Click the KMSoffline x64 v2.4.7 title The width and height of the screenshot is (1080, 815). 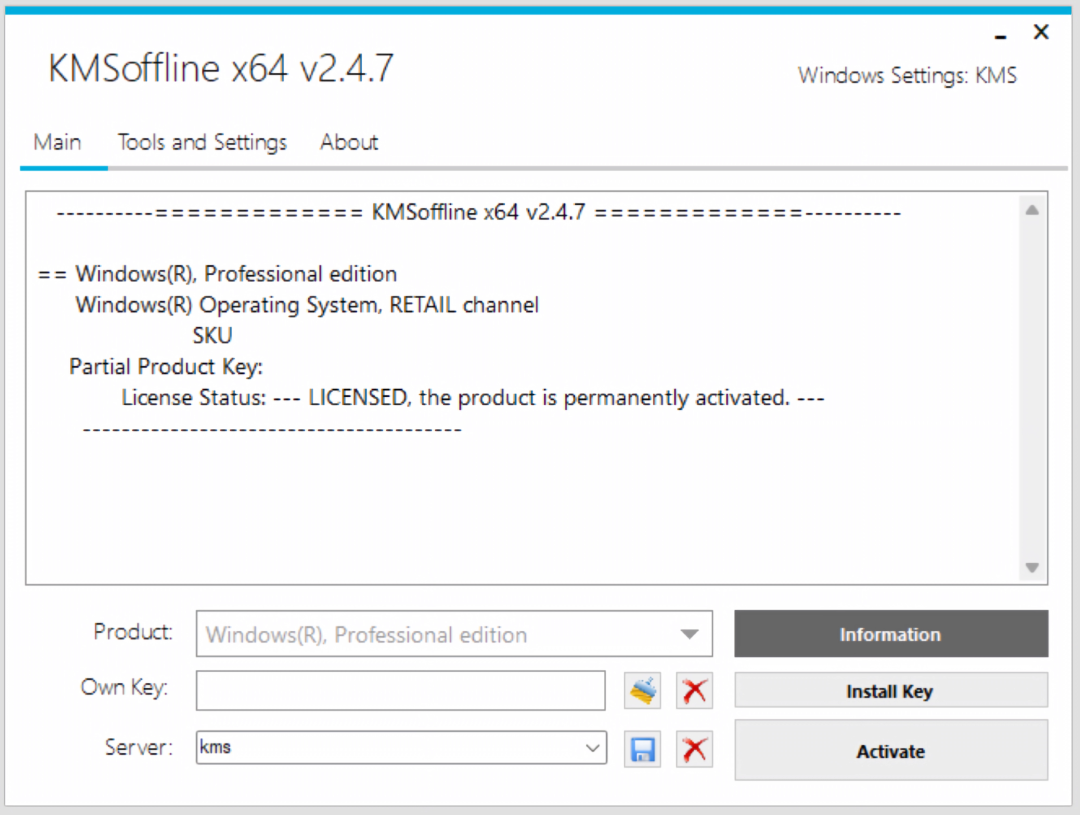pyautogui.click(x=221, y=68)
